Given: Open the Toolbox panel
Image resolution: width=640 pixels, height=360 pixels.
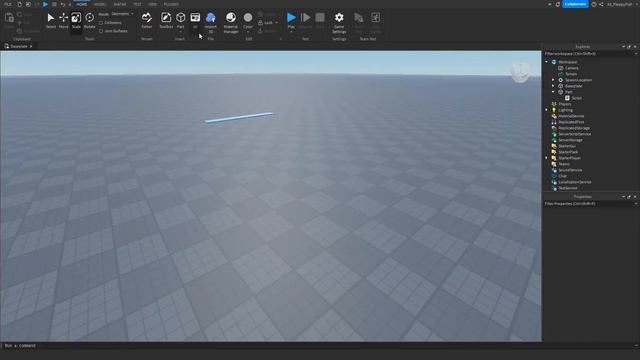Looking at the screenshot, I should point(166,20).
